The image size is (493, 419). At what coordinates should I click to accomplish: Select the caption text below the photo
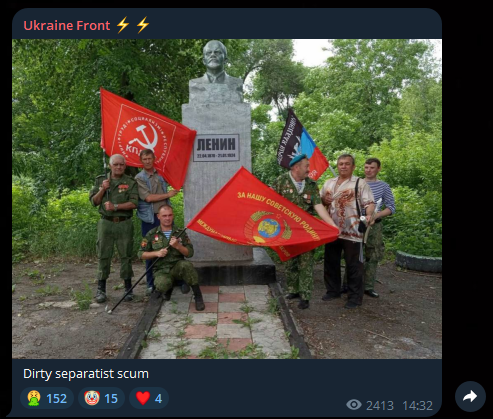point(86,374)
